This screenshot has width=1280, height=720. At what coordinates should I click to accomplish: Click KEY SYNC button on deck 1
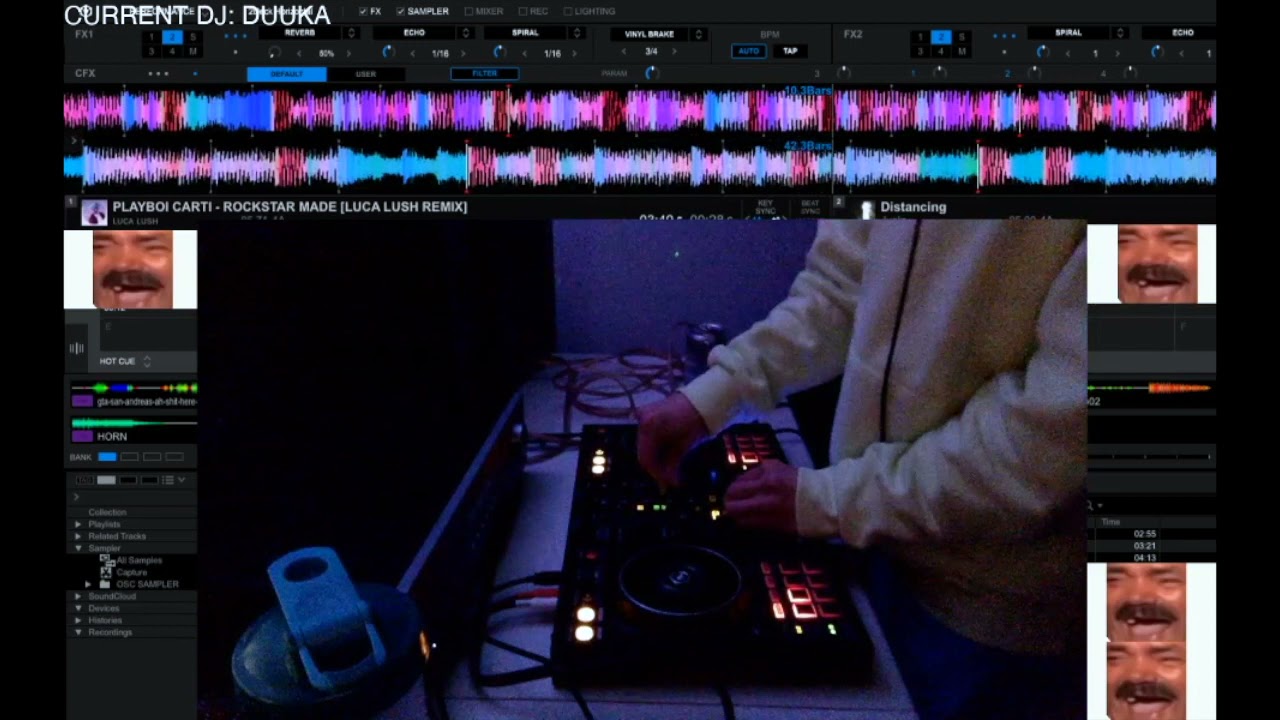[766, 207]
